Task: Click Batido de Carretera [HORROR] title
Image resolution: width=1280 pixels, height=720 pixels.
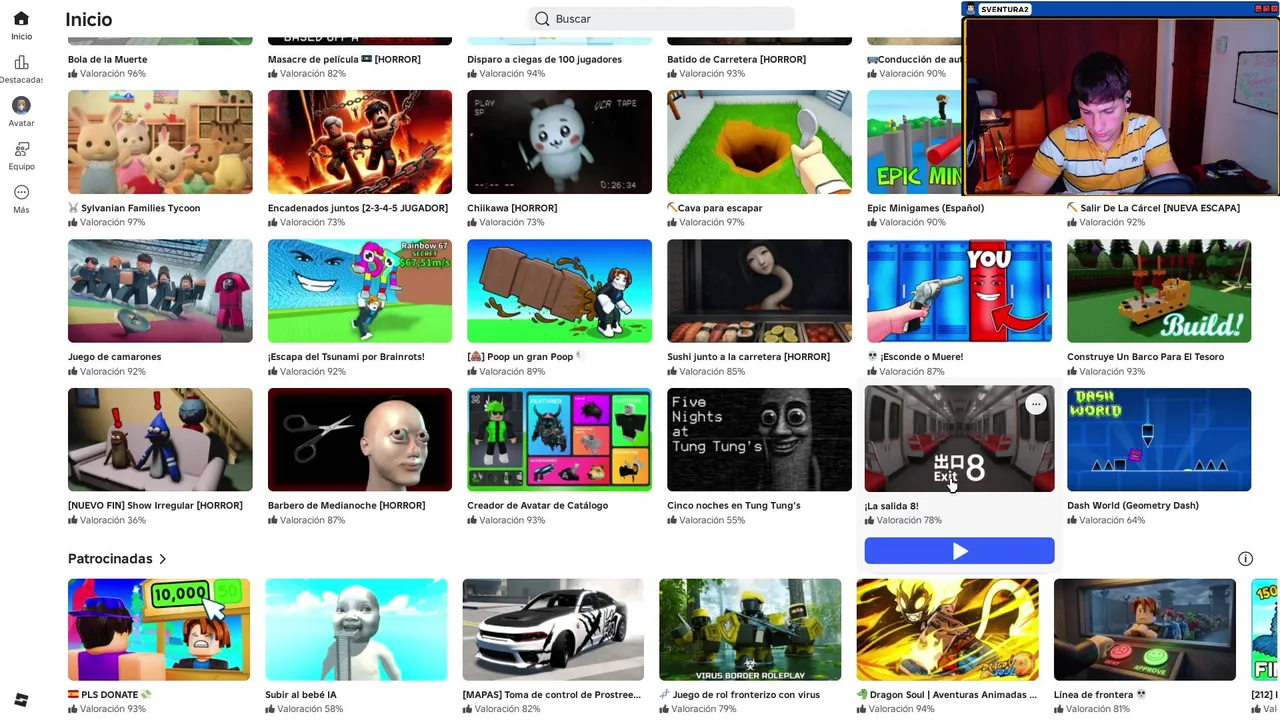Action: (736, 59)
